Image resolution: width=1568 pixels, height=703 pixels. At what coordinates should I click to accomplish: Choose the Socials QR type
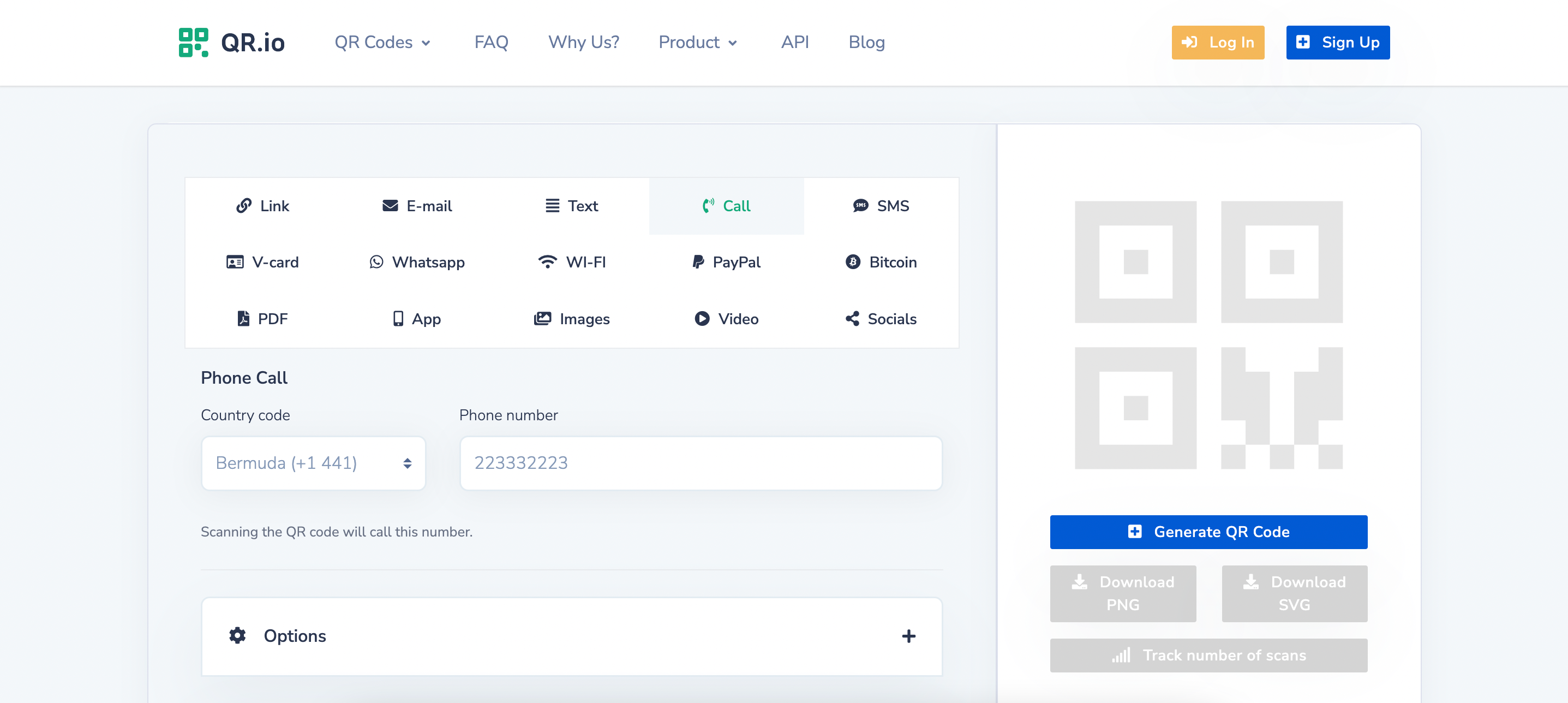(881, 319)
